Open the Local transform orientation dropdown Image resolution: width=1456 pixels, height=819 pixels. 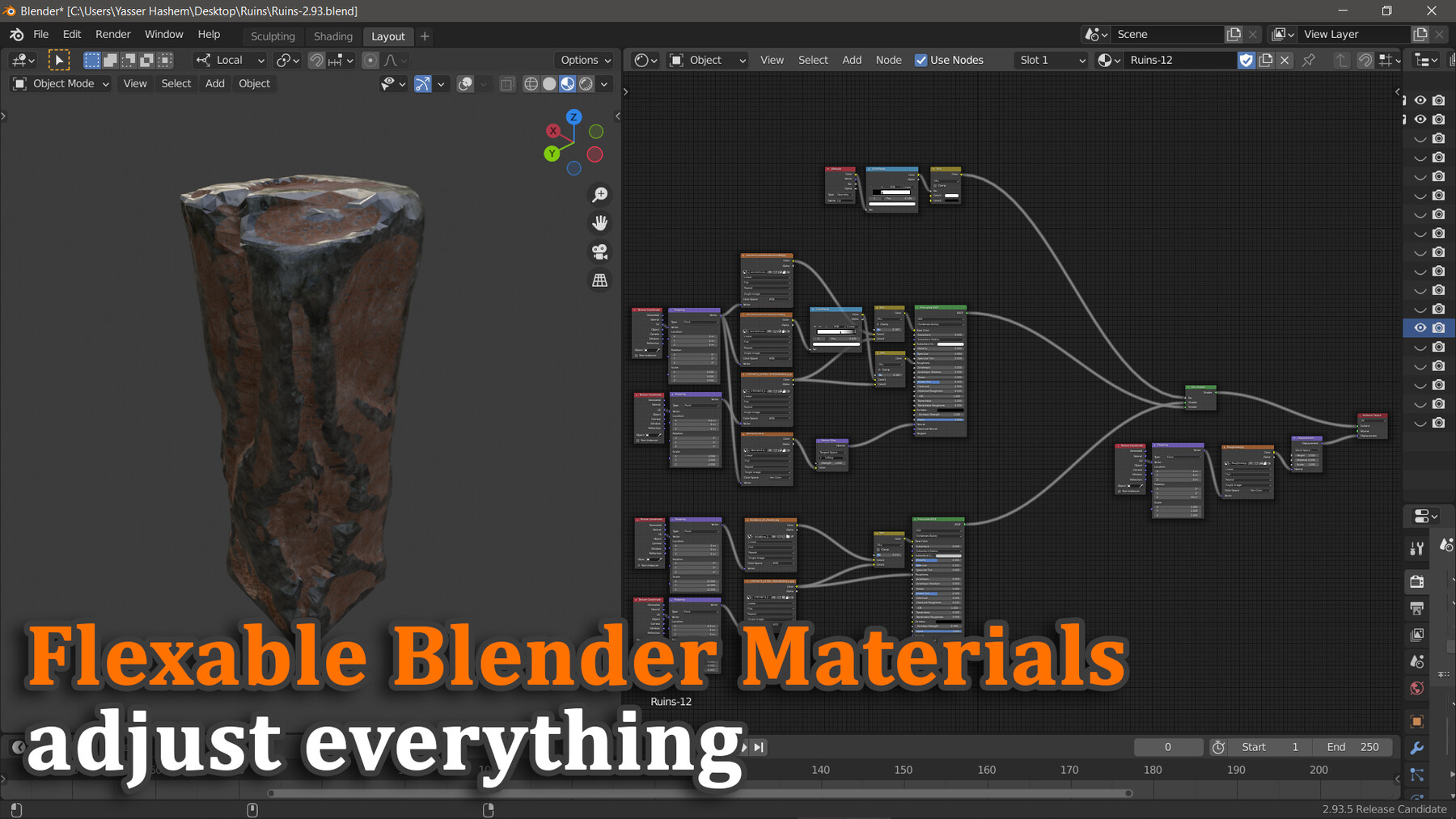pyautogui.click(x=231, y=60)
